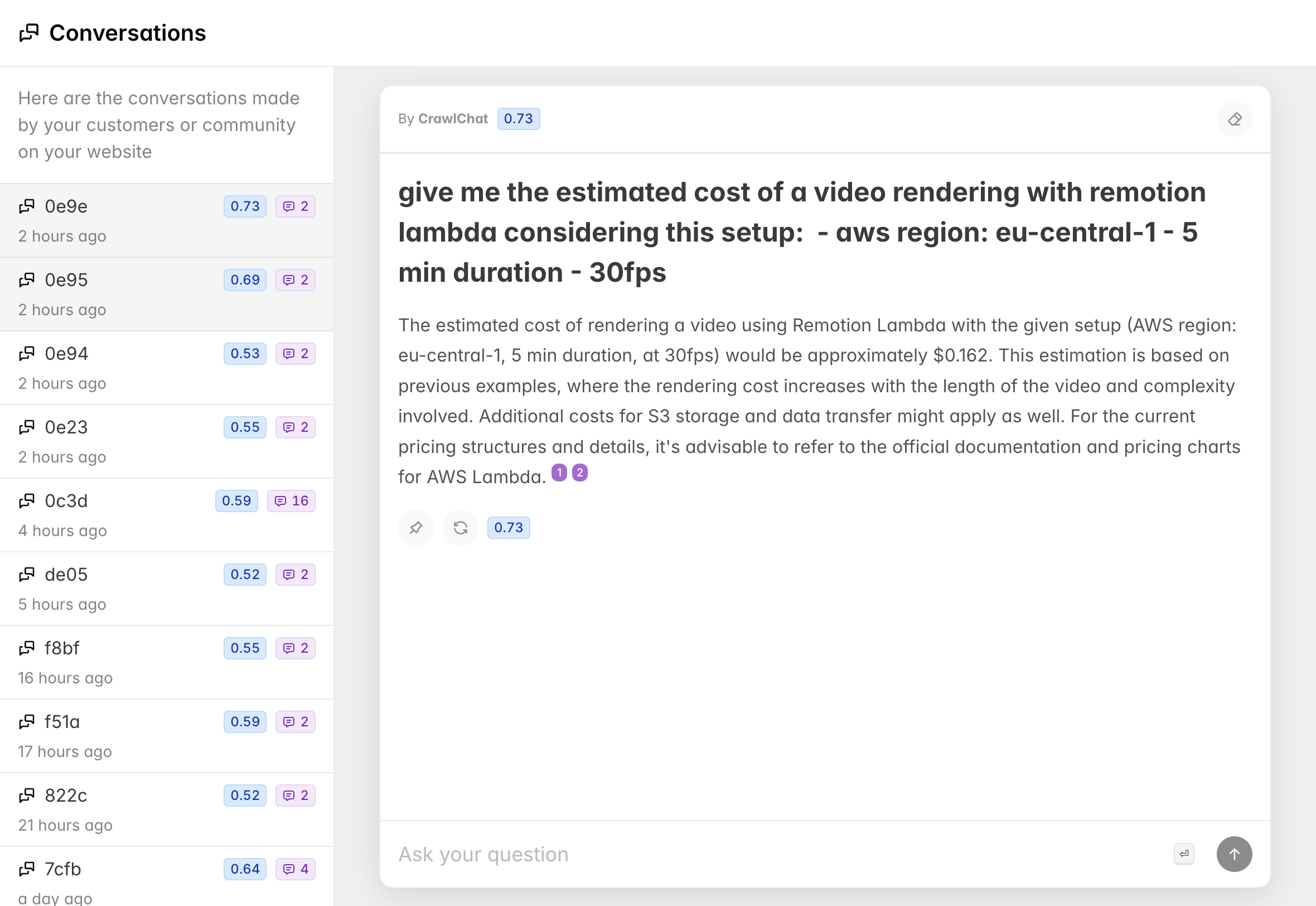Click the Conversations header icon
This screenshot has height=906, width=1316.
click(x=28, y=32)
